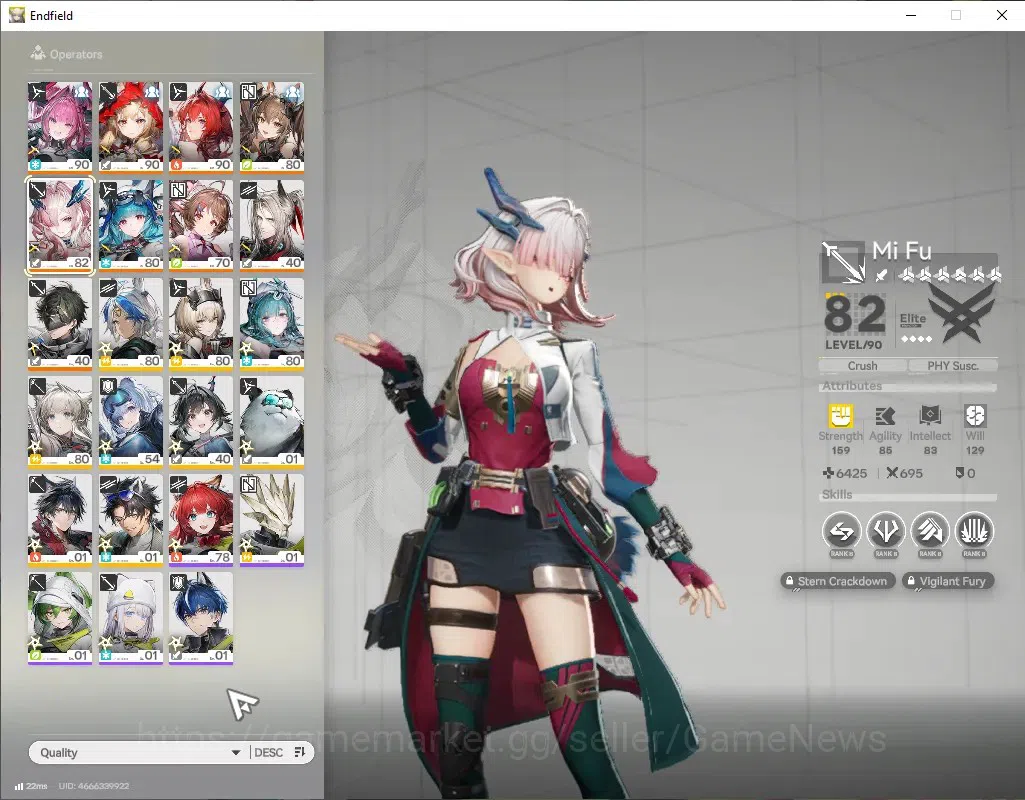Select white spiky creature operator card

(x=272, y=520)
